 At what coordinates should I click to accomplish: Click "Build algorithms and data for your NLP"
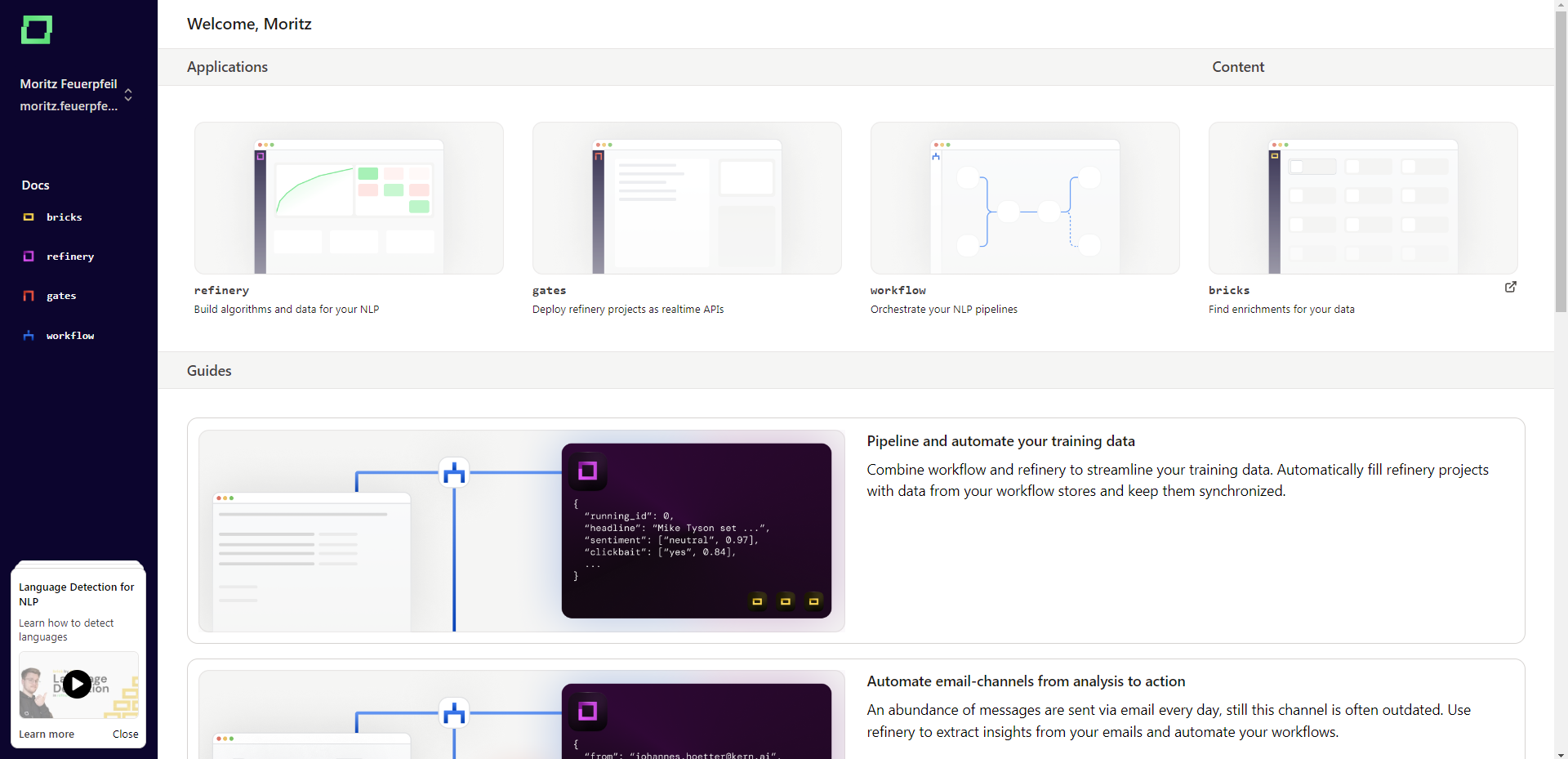click(x=287, y=310)
